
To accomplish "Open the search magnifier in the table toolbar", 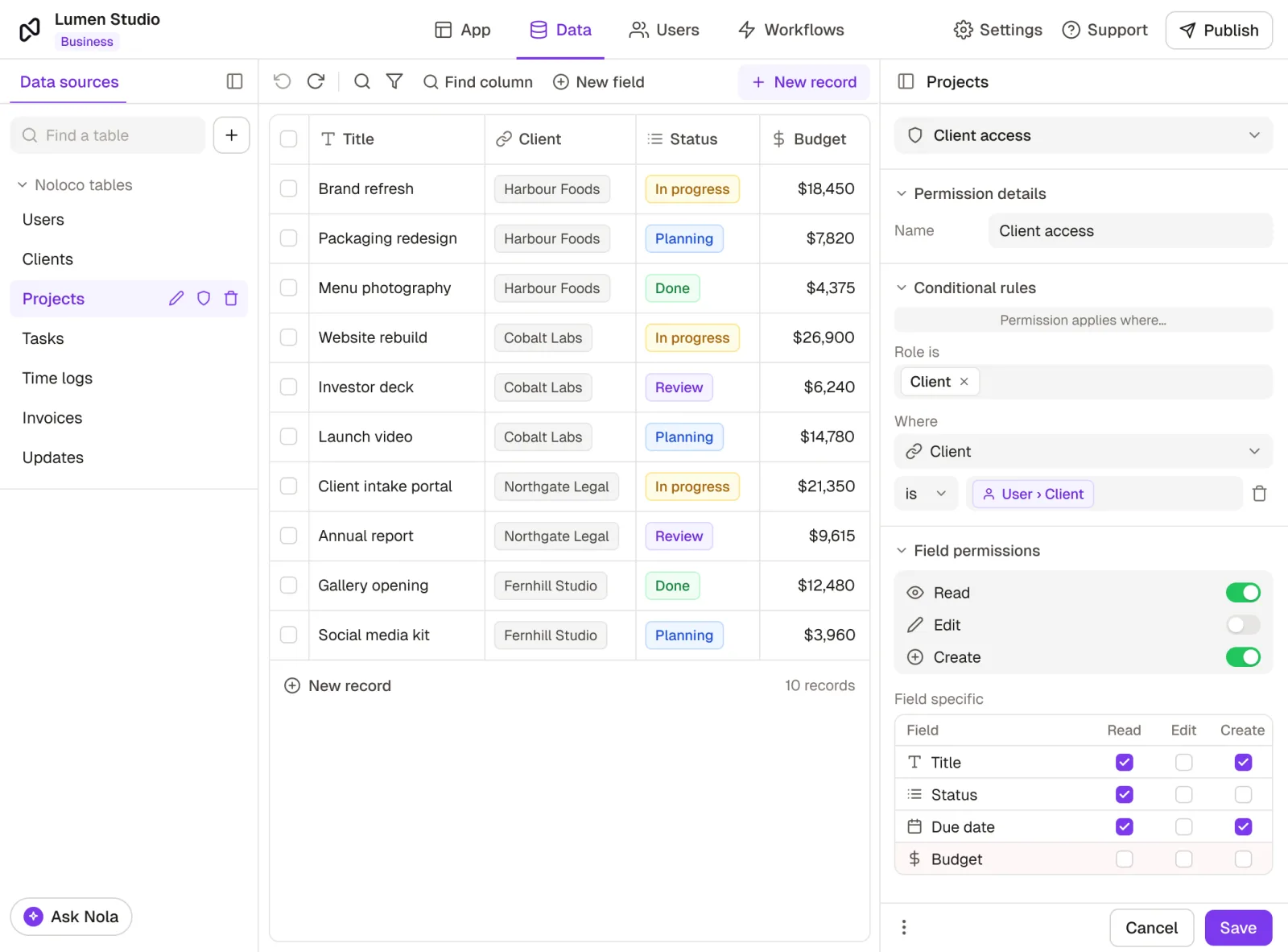I will 362,81.
